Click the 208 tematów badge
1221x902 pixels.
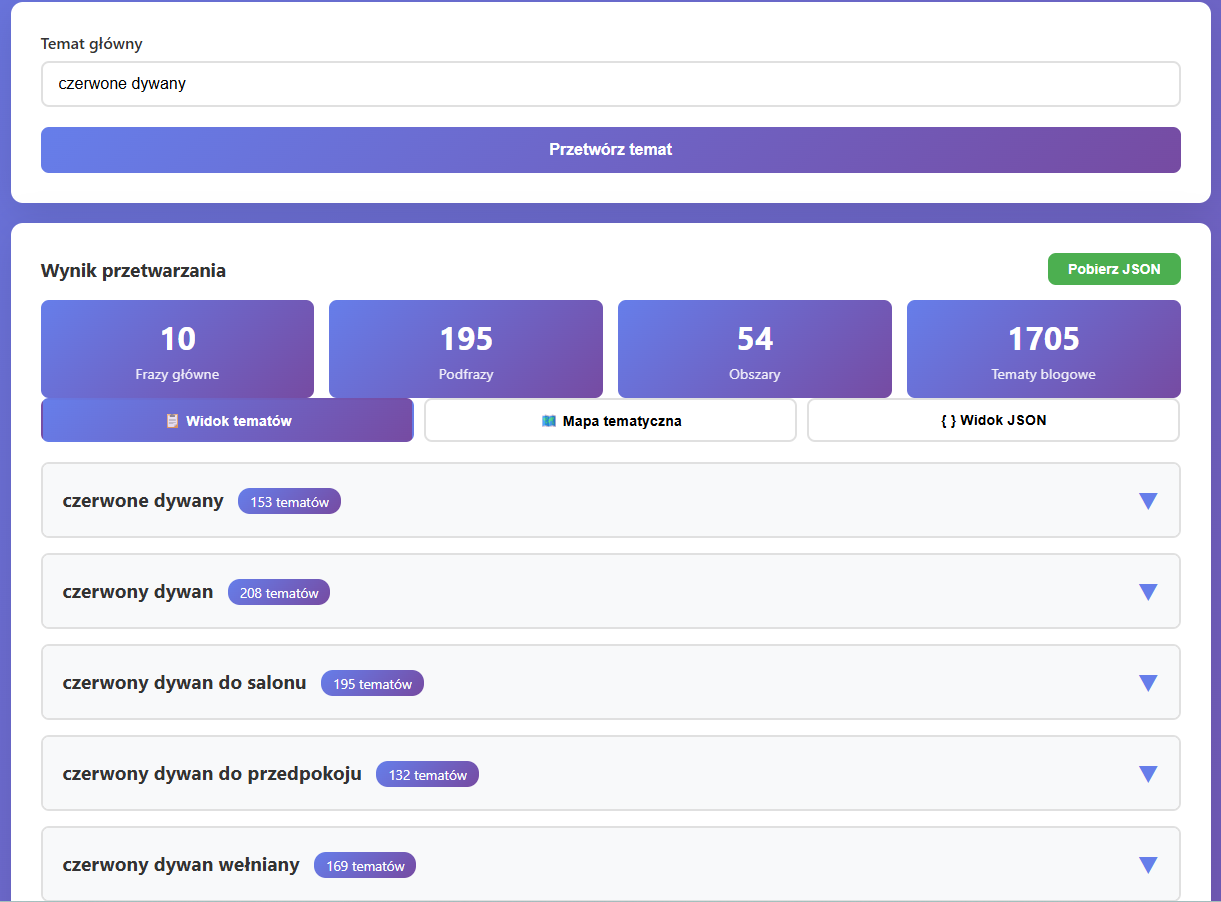point(279,593)
